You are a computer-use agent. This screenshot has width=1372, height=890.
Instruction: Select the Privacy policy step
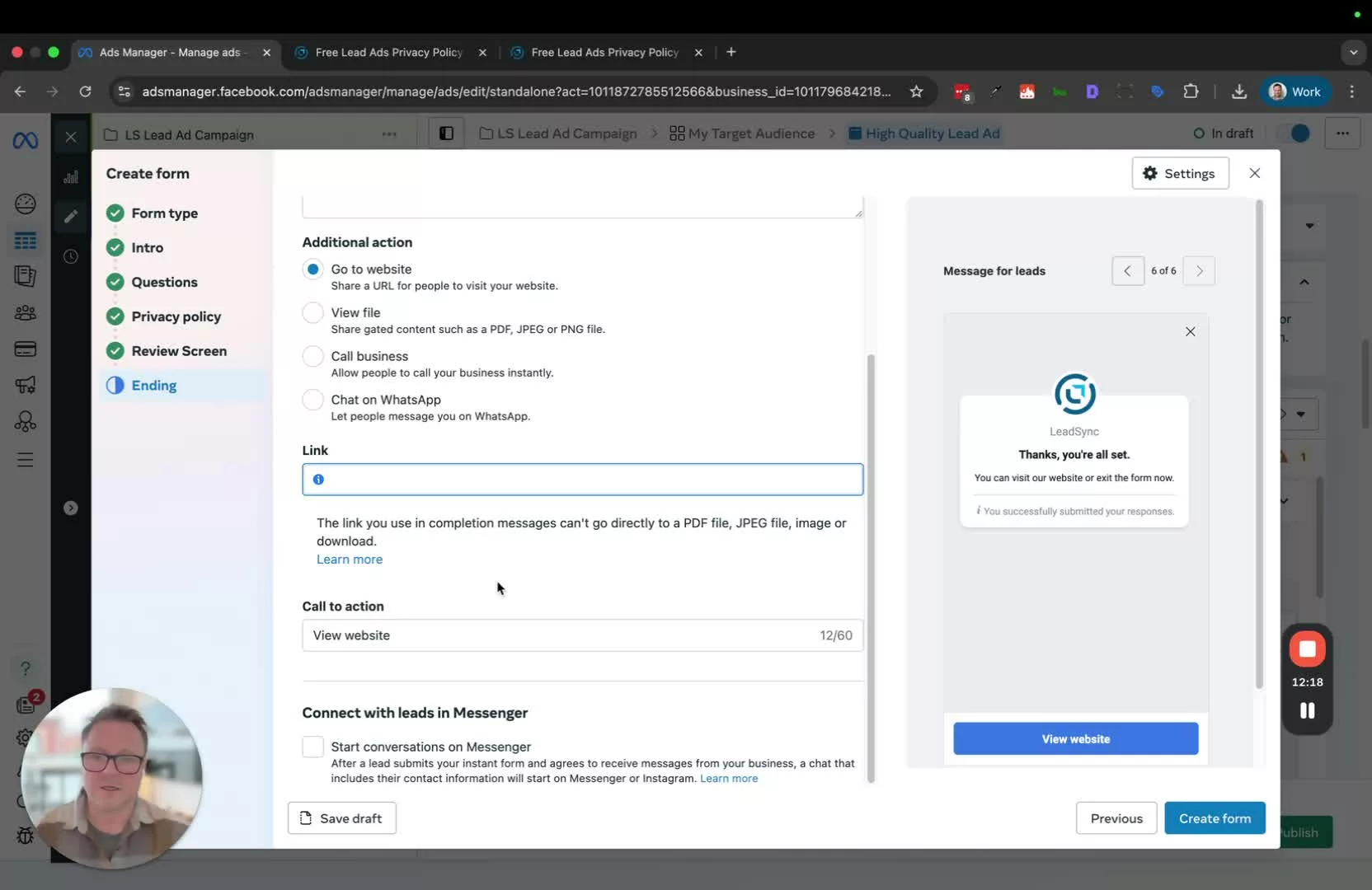point(177,316)
